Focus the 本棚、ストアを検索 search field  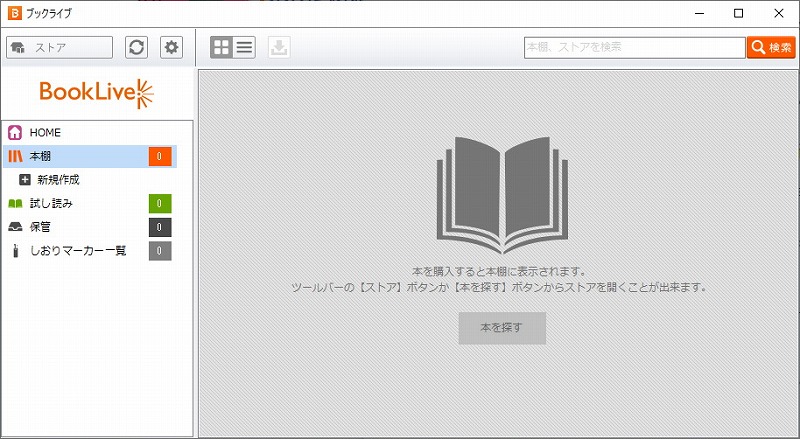point(635,47)
